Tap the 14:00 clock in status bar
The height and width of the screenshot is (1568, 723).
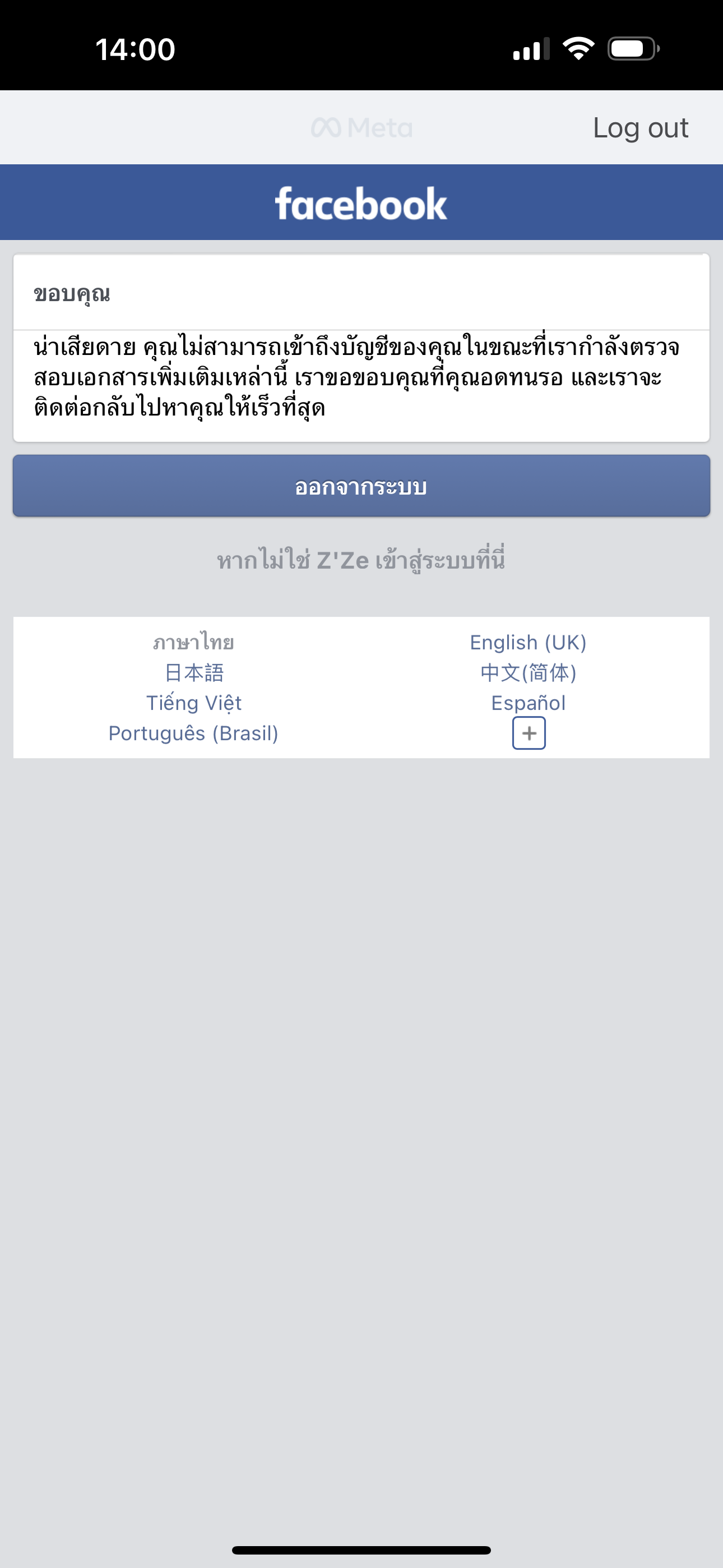point(135,49)
